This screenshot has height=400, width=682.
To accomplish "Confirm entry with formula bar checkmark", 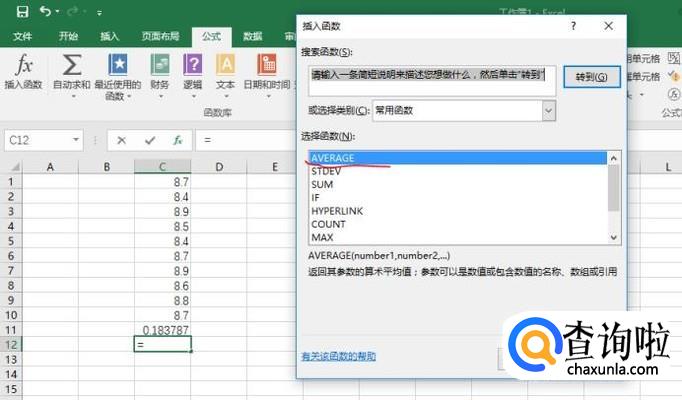I will (x=150, y=140).
